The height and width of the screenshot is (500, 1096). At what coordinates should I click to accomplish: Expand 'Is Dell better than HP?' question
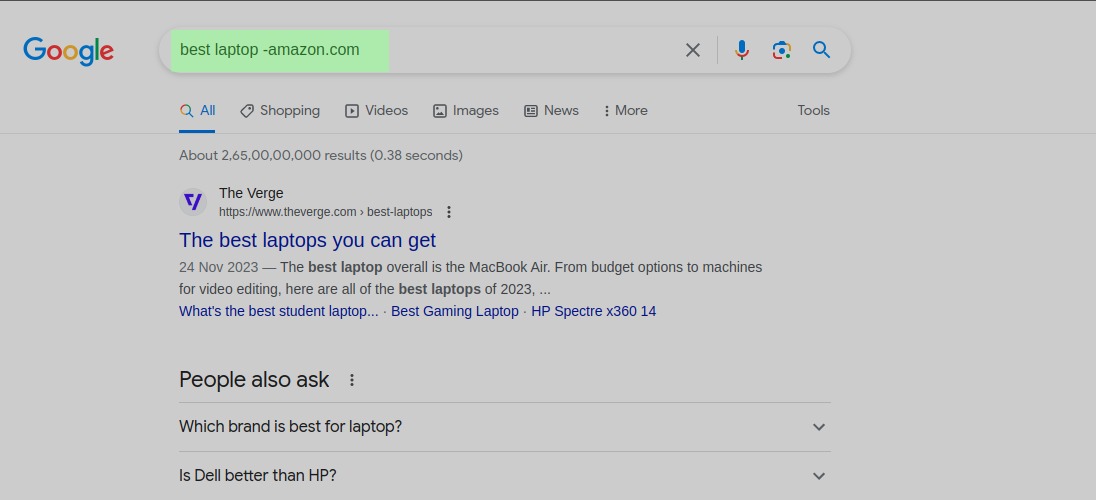pos(505,476)
